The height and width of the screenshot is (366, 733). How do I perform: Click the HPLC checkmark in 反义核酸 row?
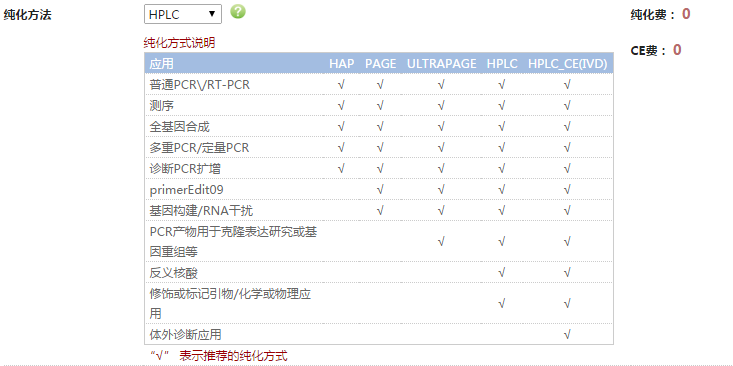502,273
